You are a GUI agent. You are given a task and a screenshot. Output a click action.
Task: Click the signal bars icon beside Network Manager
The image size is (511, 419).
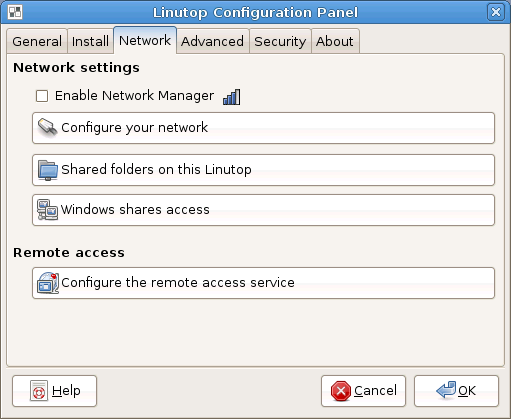pyautogui.click(x=231, y=97)
